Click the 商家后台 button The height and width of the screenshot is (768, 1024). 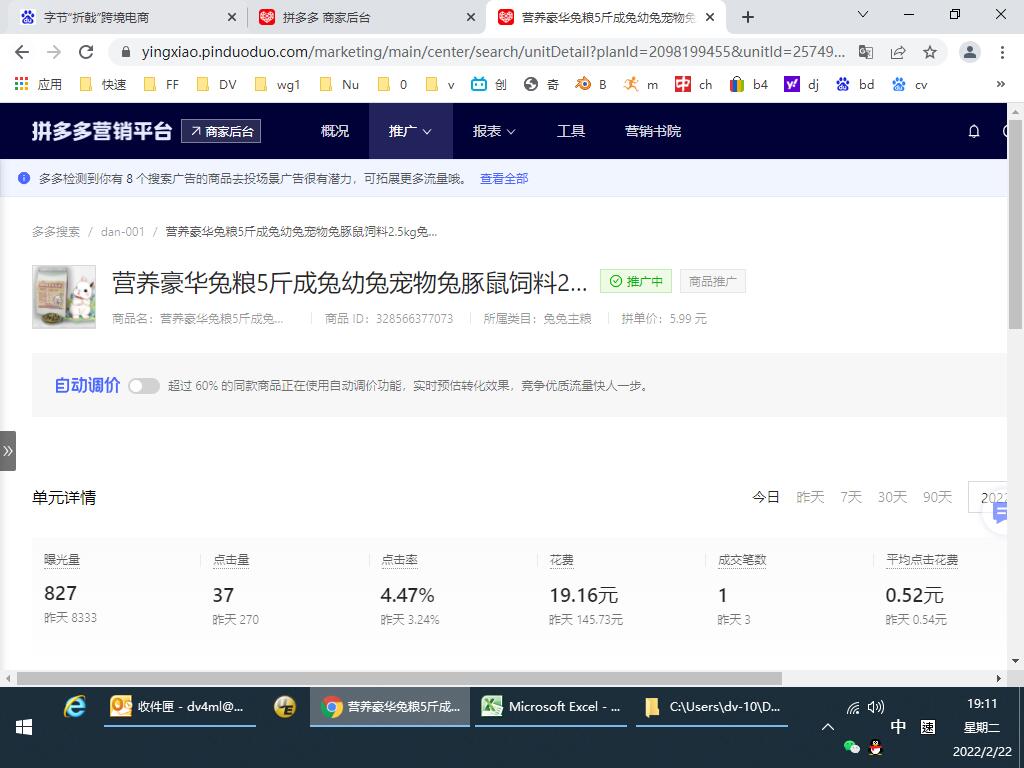pyautogui.click(x=221, y=131)
